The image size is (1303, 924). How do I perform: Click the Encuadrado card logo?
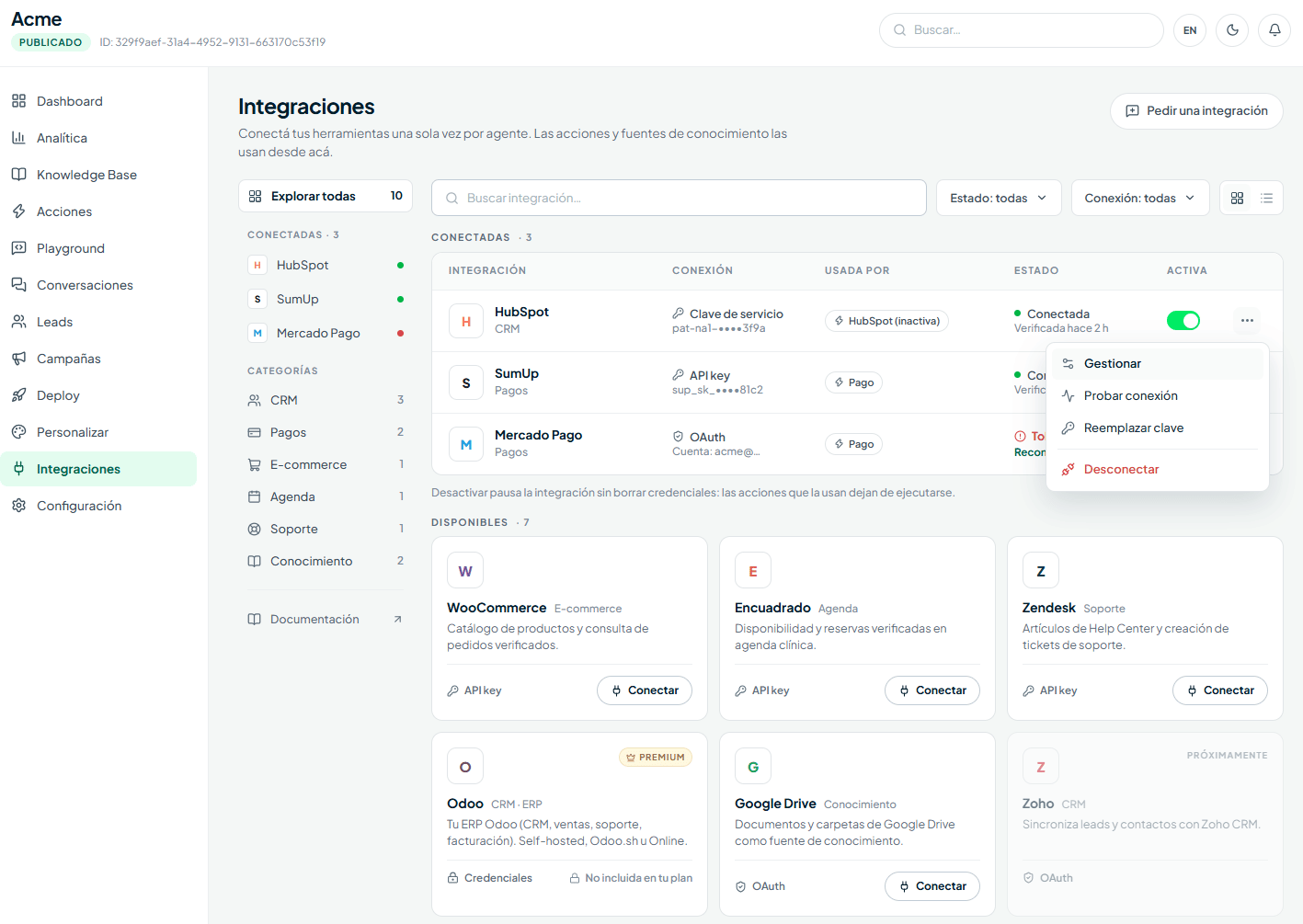pyautogui.click(x=753, y=571)
